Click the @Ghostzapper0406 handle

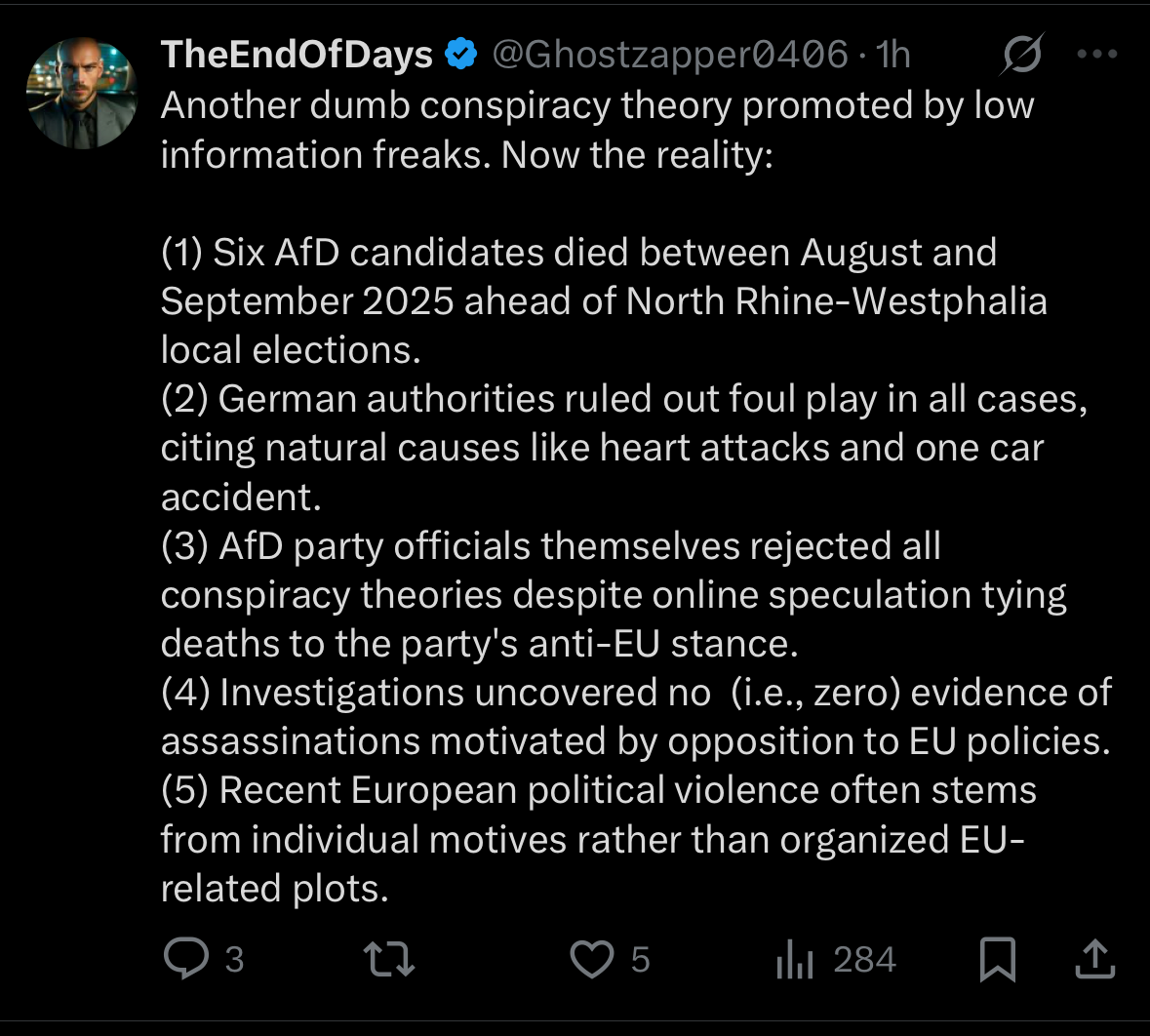point(669,55)
